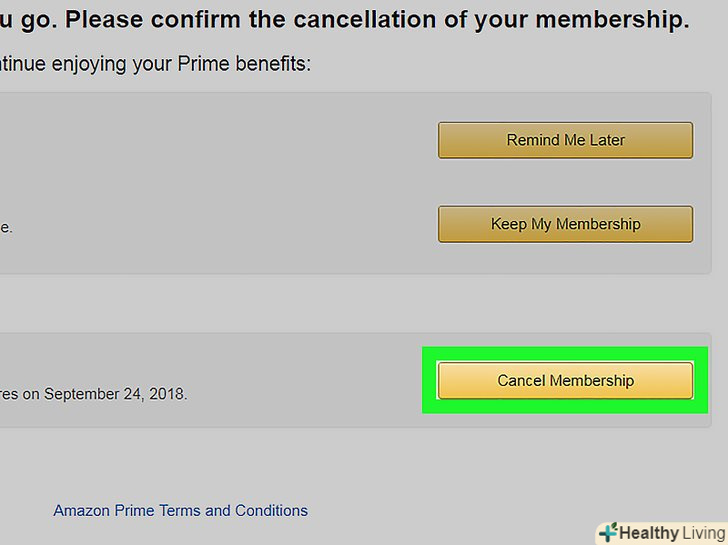Click the September 24, 2018 expiry text
728x545 pixels.
[115, 393]
